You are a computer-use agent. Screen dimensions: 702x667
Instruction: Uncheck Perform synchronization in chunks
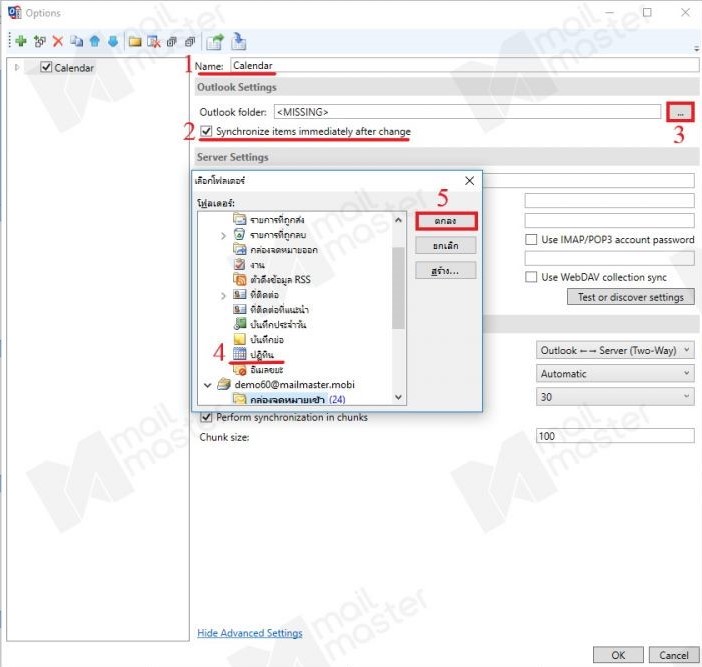click(x=206, y=417)
